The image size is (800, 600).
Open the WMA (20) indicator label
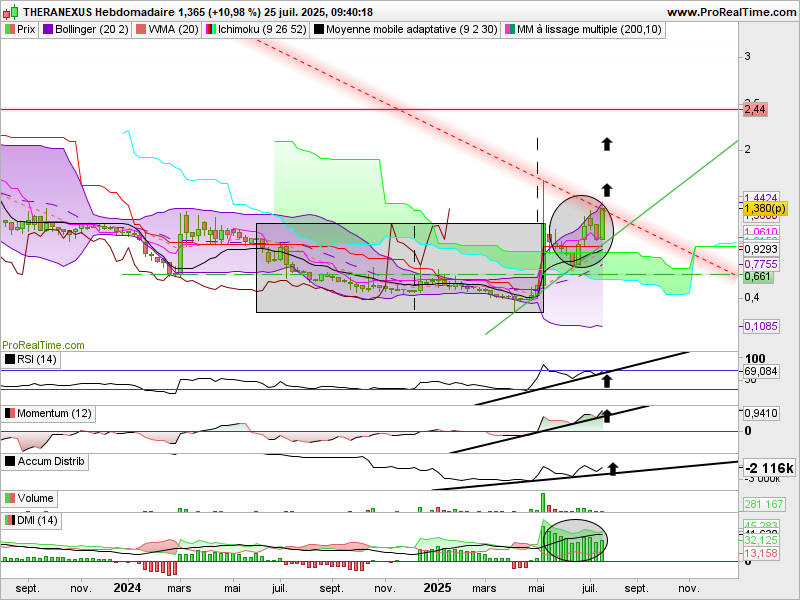pos(167,30)
